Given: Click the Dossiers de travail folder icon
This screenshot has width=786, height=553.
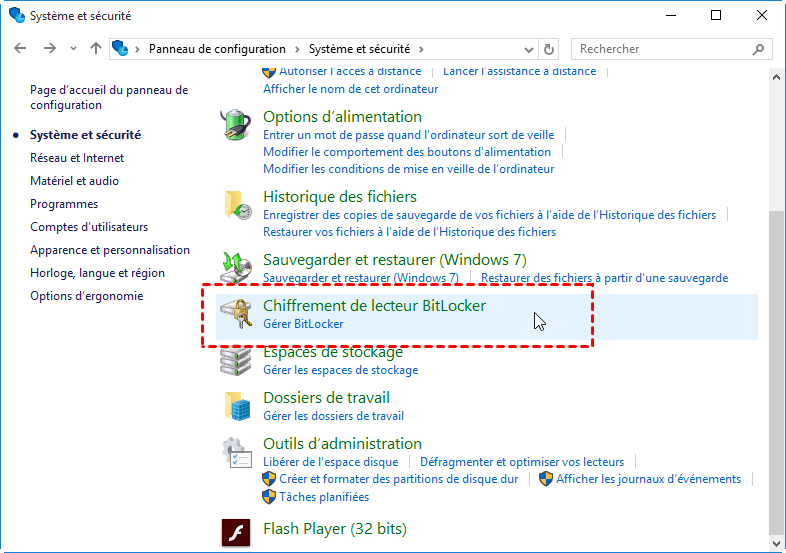Looking at the screenshot, I should click(x=237, y=406).
